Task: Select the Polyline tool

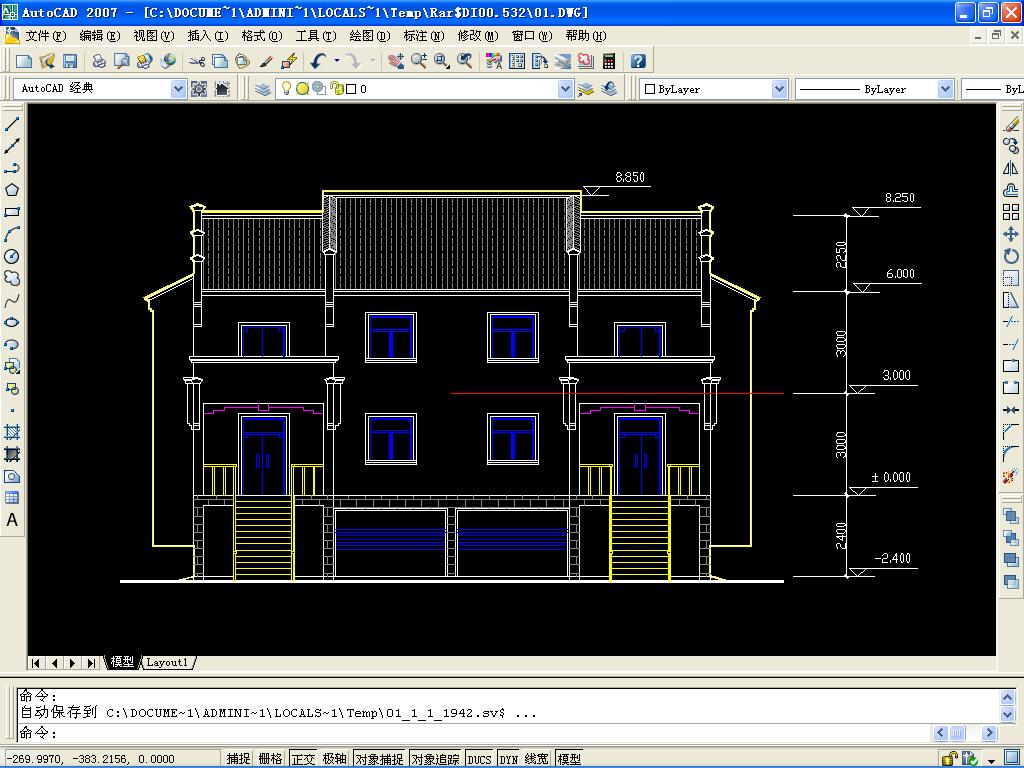Action: (12, 168)
